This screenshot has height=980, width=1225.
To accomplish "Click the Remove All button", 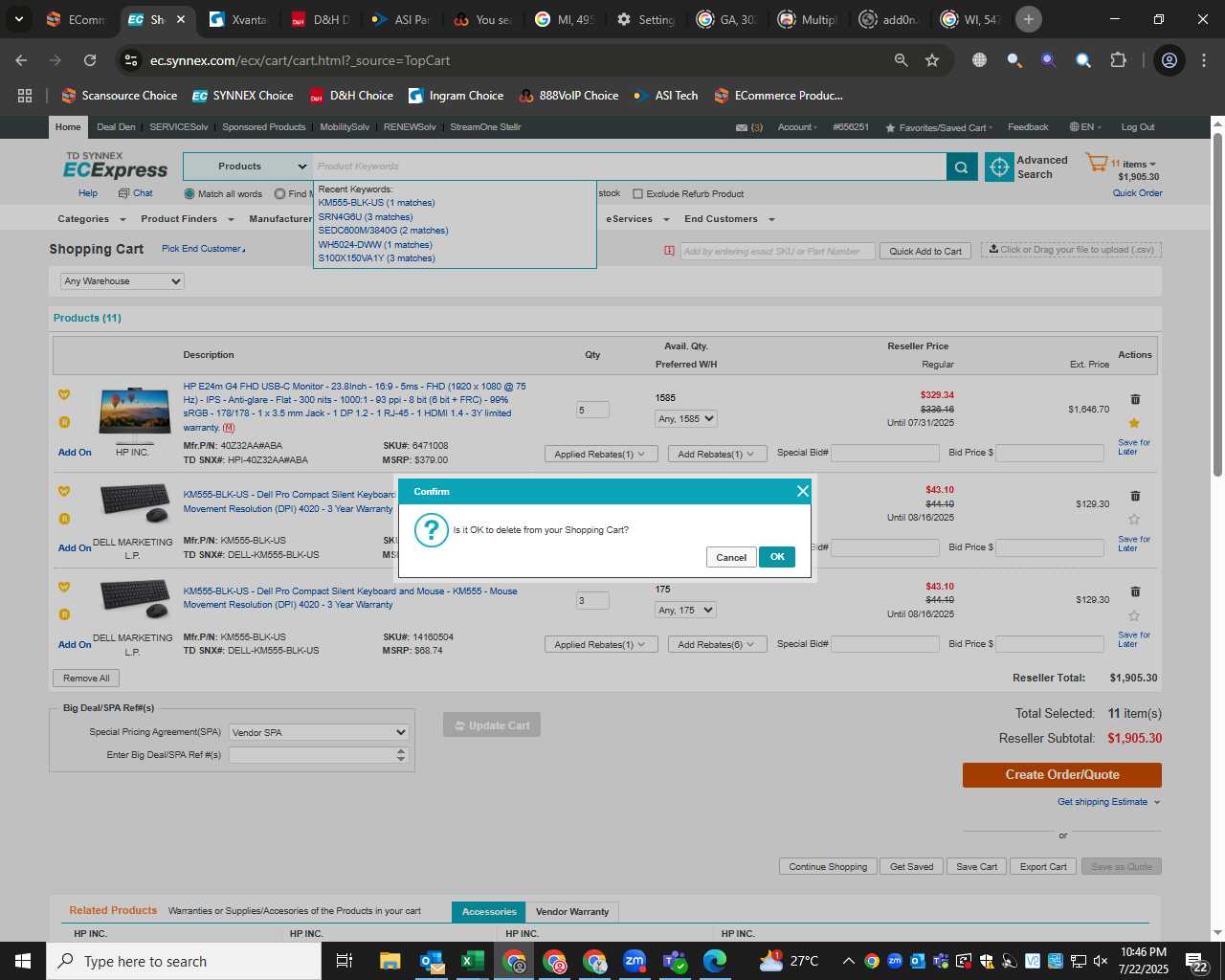I will click(x=86, y=679).
